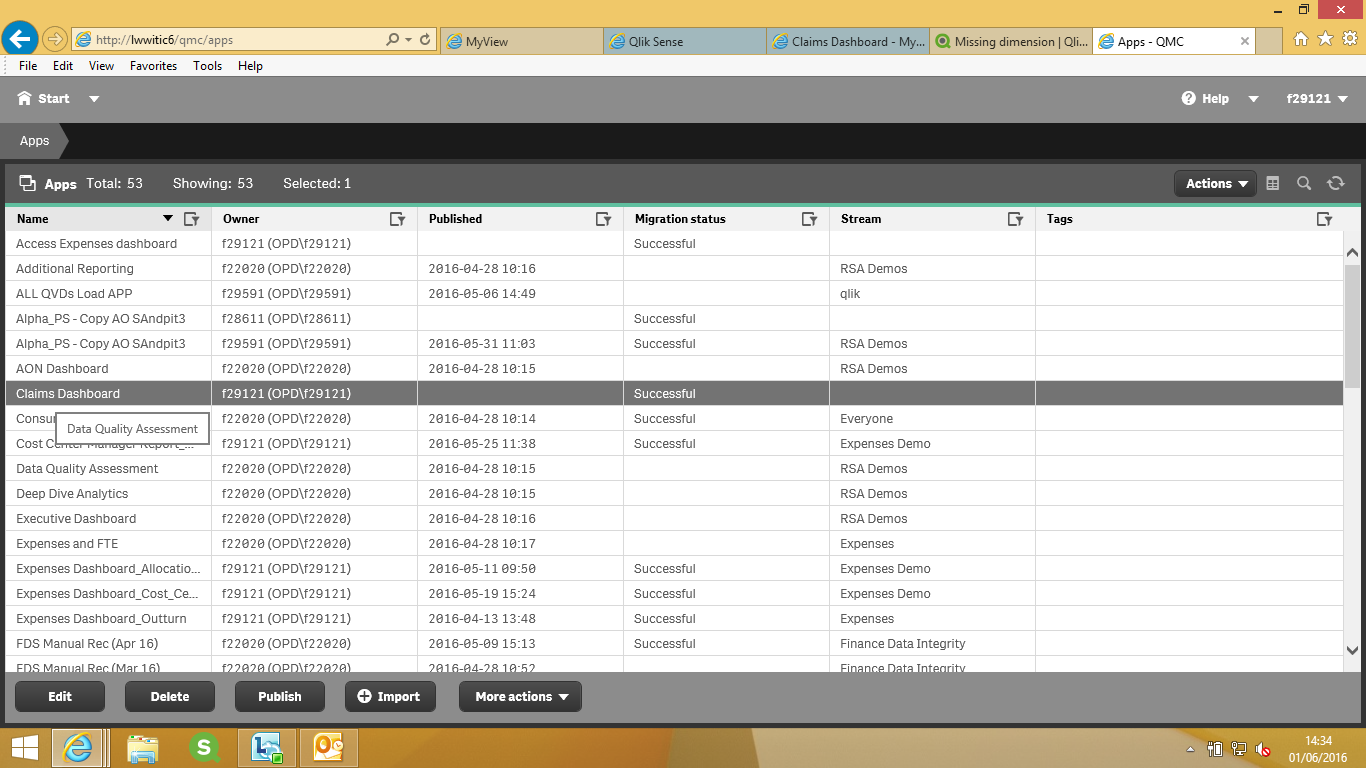Refresh the Apps table list
The height and width of the screenshot is (768, 1366).
point(1335,183)
